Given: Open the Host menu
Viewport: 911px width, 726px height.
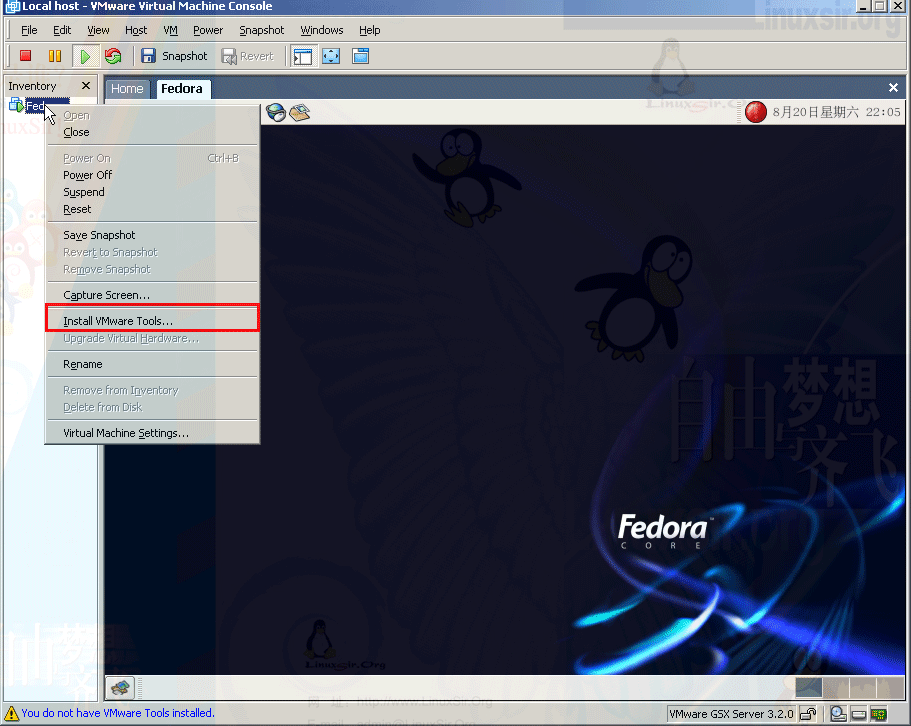Looking at the screenshot, I should coord(136,30).
